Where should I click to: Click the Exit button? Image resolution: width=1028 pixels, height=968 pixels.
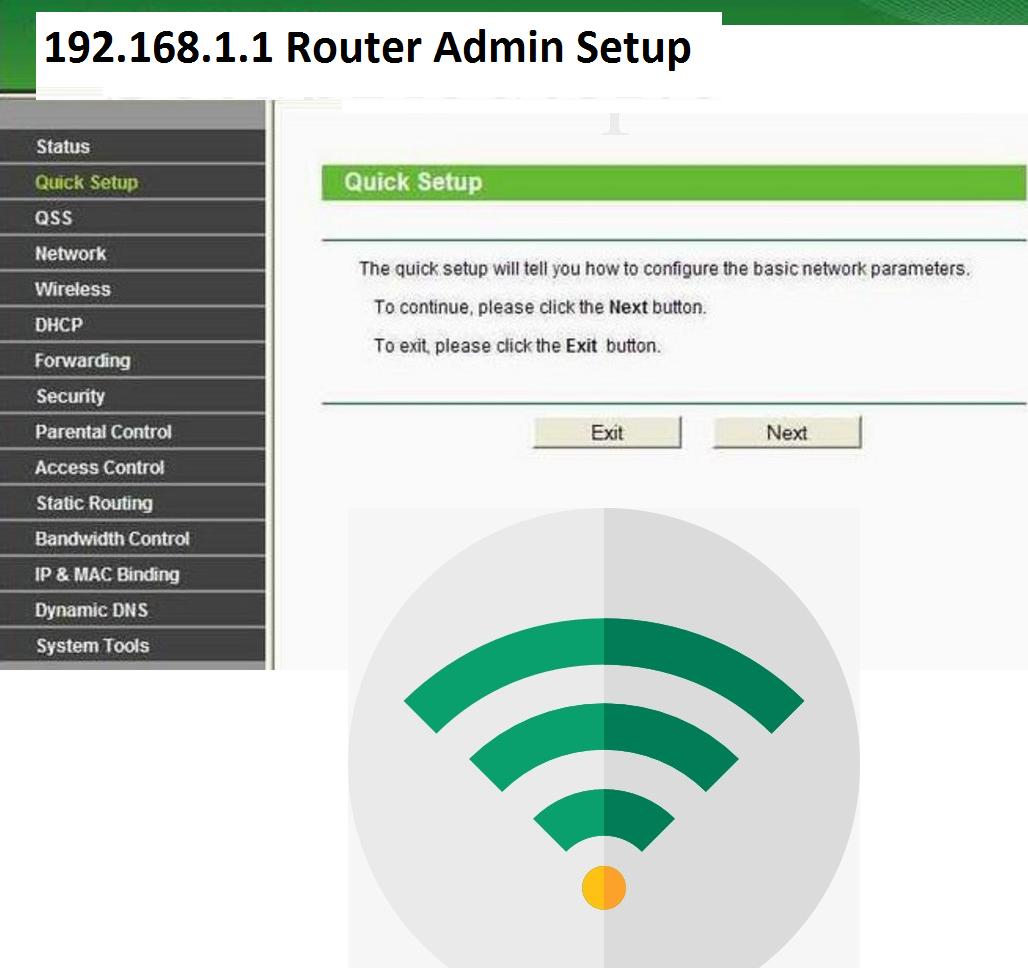click(x=607, y=433)
